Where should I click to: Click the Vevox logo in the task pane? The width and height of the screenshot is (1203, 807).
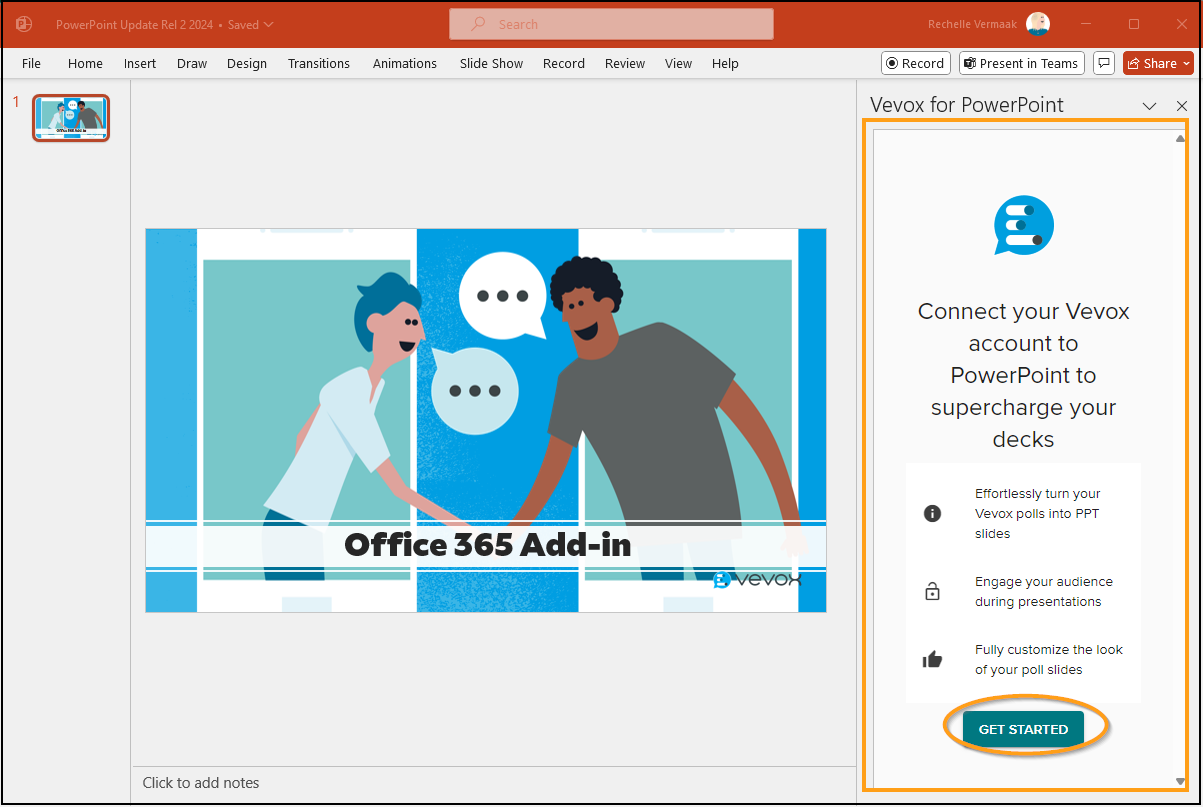pyautogui.click(x=1023, y=225)
